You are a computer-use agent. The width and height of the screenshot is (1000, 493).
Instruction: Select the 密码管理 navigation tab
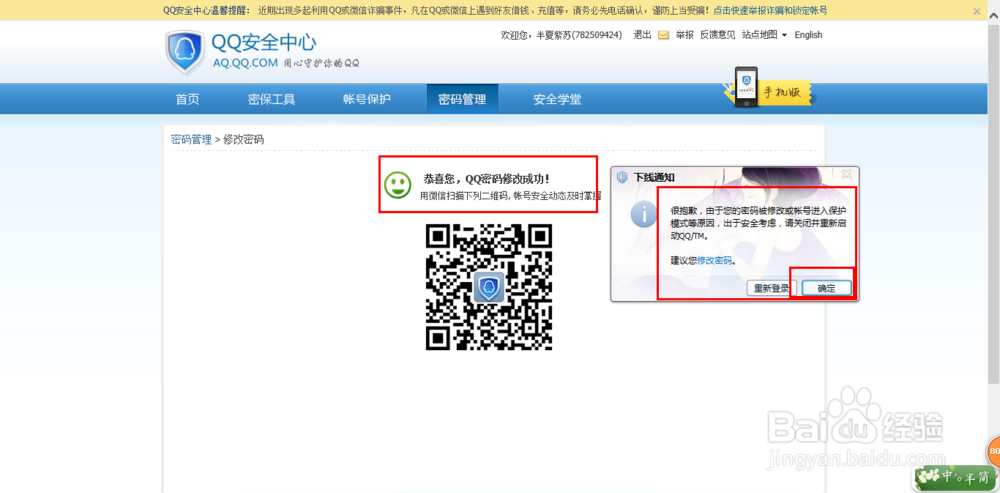(x=462, y=99)
